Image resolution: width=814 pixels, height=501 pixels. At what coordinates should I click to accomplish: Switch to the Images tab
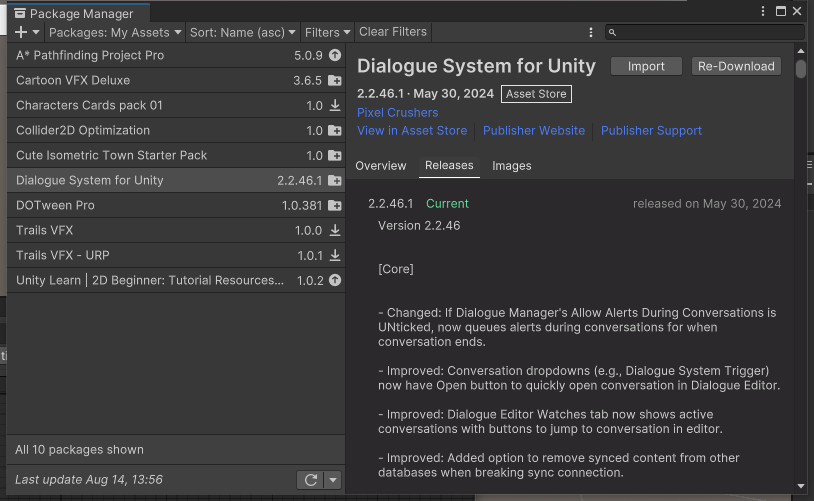coord(512,166)
